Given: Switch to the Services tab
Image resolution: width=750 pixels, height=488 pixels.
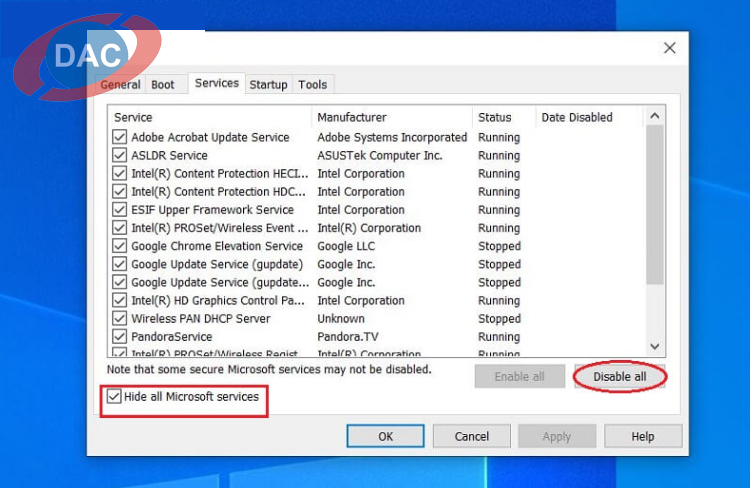Looking at the screenshot, I should click(x=217, y=83).
